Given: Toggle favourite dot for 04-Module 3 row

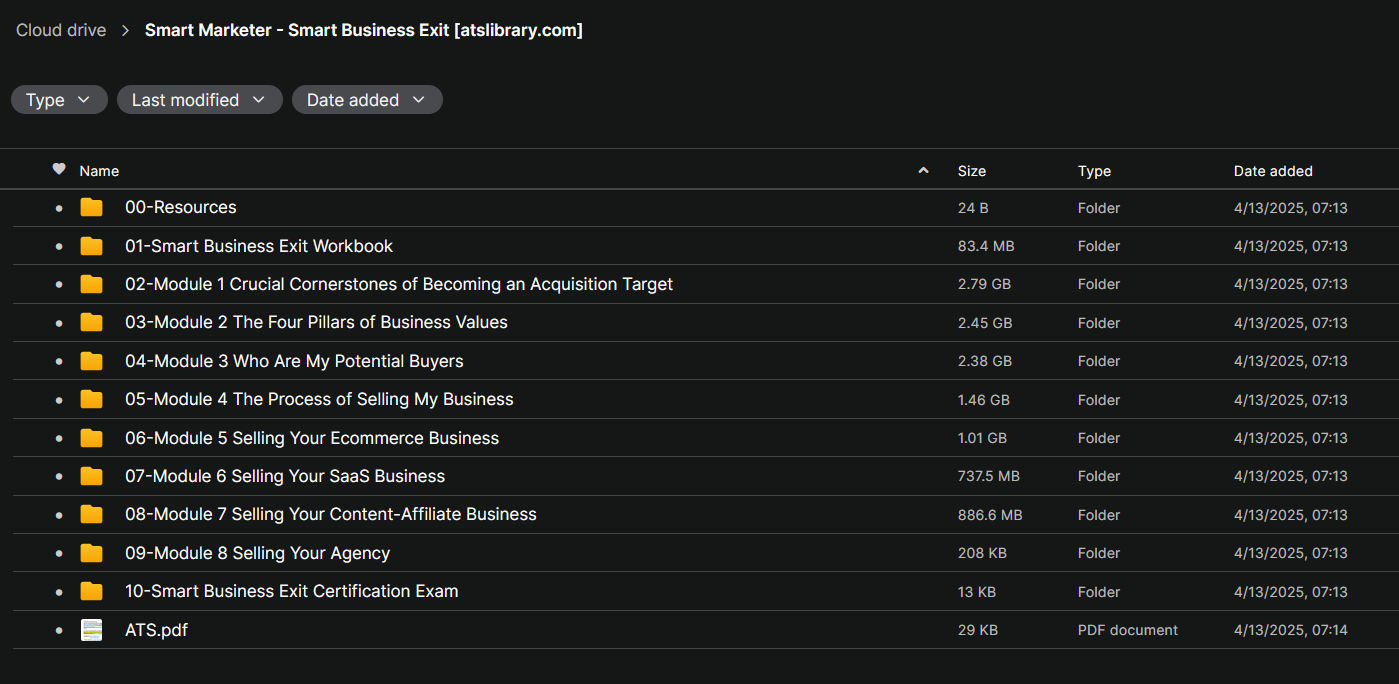Looking at the screenshot, I should tap(59, 361).
